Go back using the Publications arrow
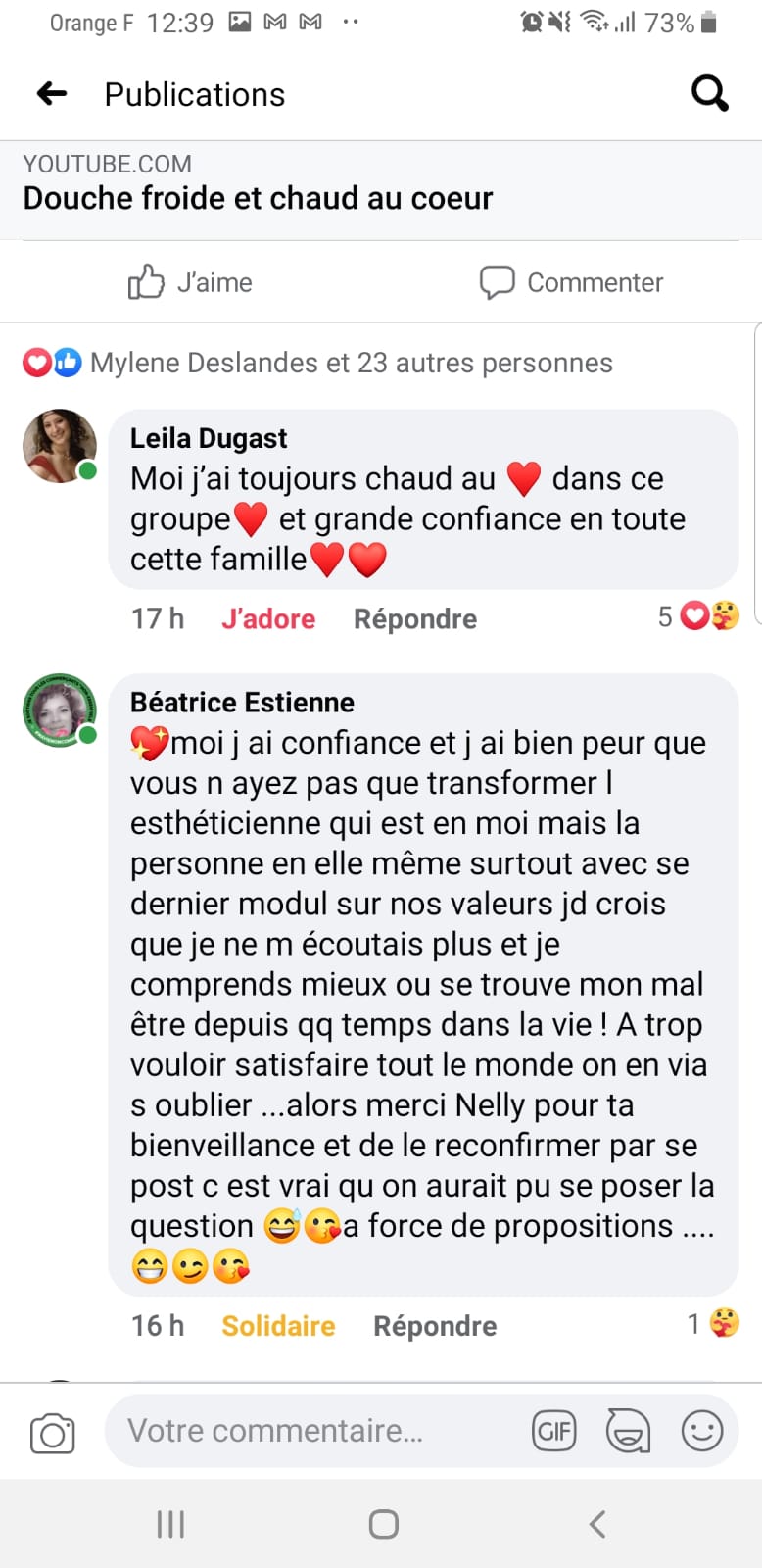This screenshot has width=762, height=1568. click(x=52, y=94)
